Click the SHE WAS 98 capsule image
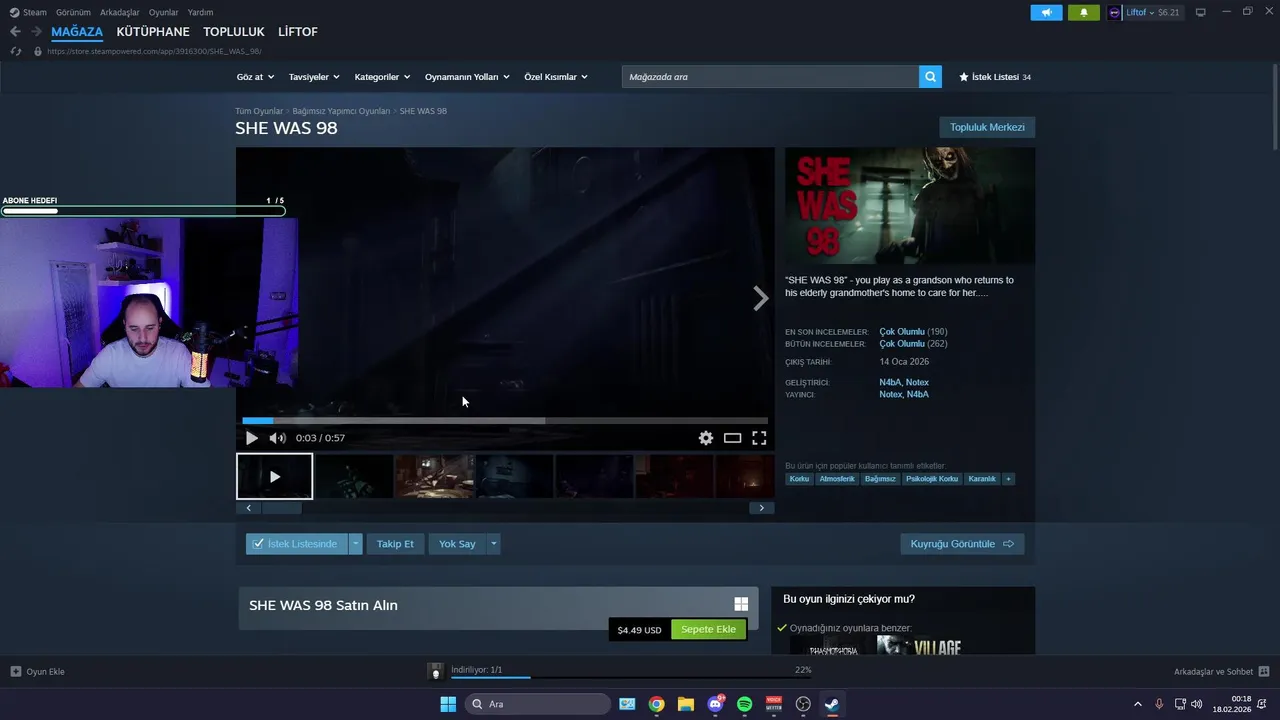 click(910, 206)
